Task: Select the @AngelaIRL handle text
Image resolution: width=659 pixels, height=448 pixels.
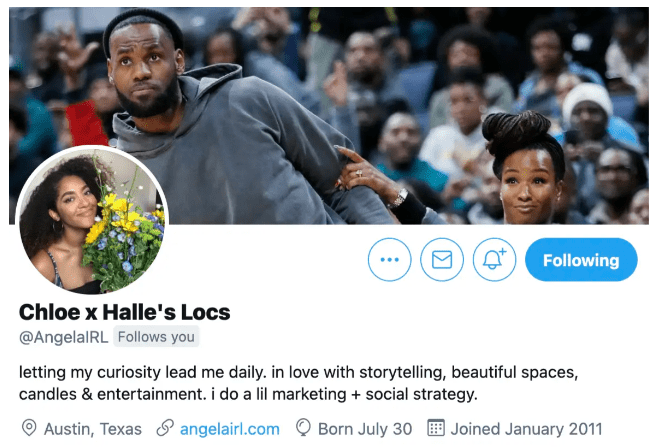Action: tap(63, 337)
